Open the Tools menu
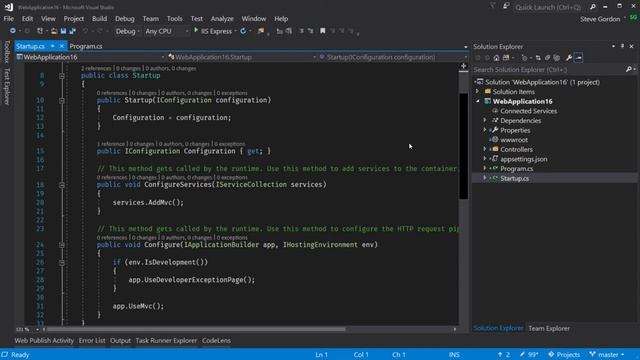This screenshot has height=360, width=640. [x=174, y=19]
